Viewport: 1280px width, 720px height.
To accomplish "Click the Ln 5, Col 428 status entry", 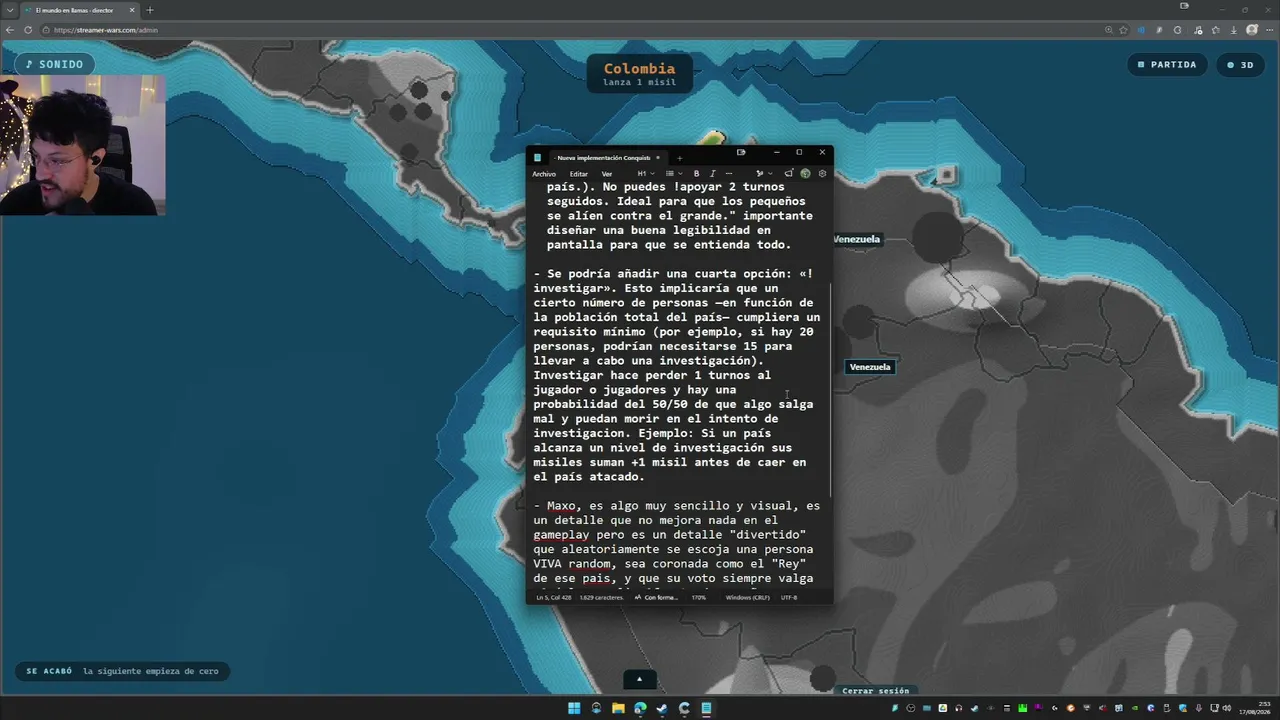I will [553, 597].
